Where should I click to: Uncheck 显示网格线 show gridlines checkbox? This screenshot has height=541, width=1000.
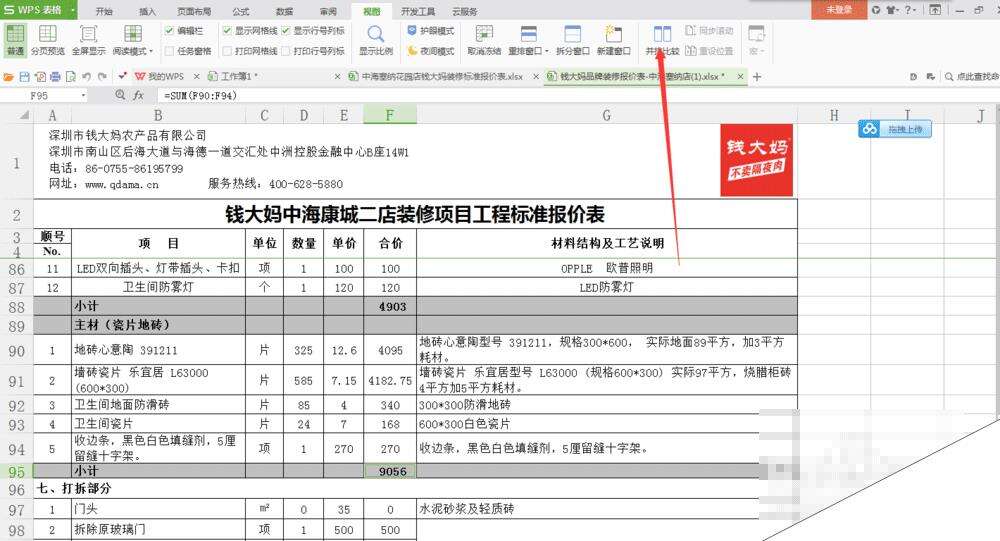click(x=227, y=30)
